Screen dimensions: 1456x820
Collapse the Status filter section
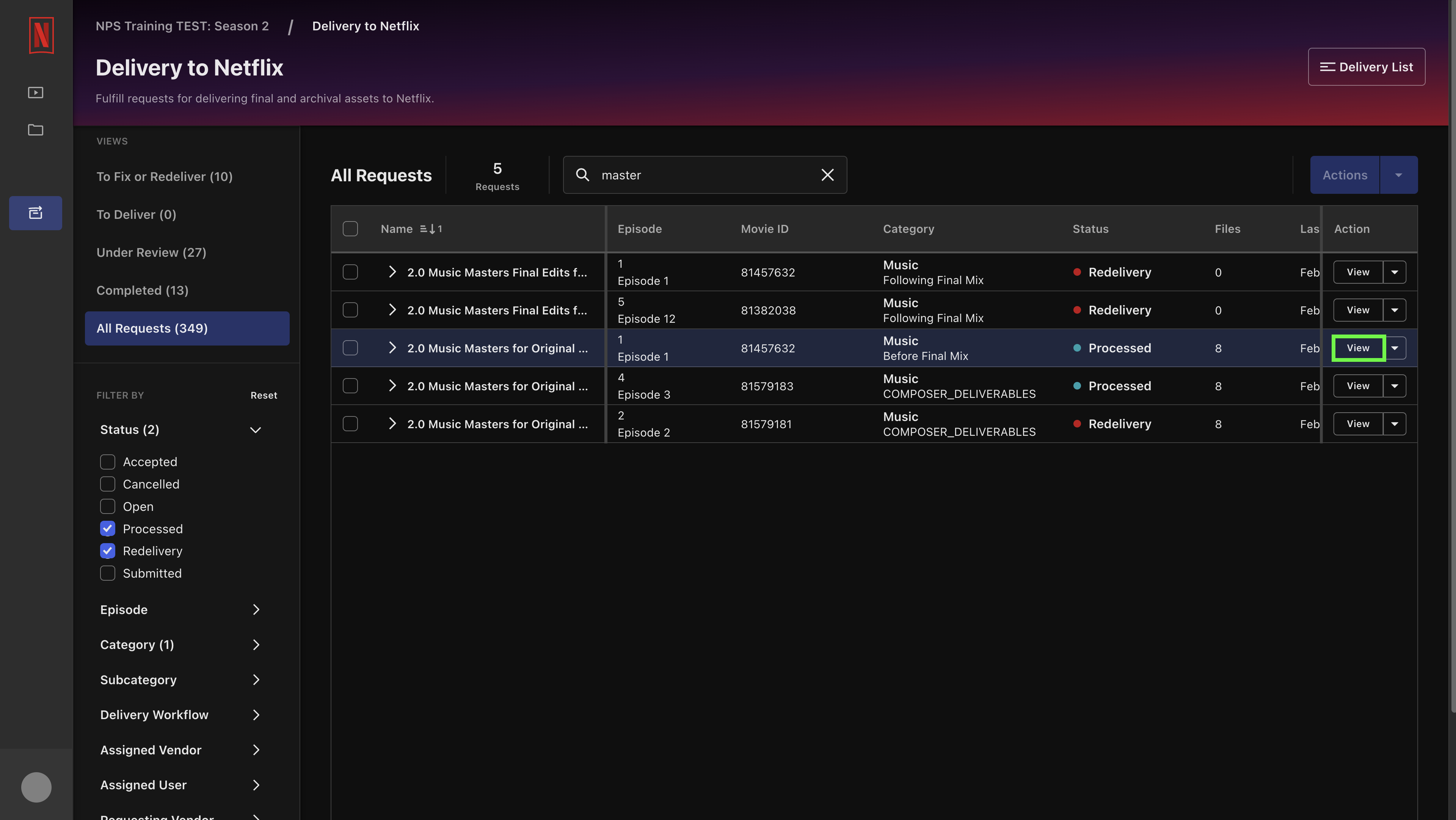256,430
